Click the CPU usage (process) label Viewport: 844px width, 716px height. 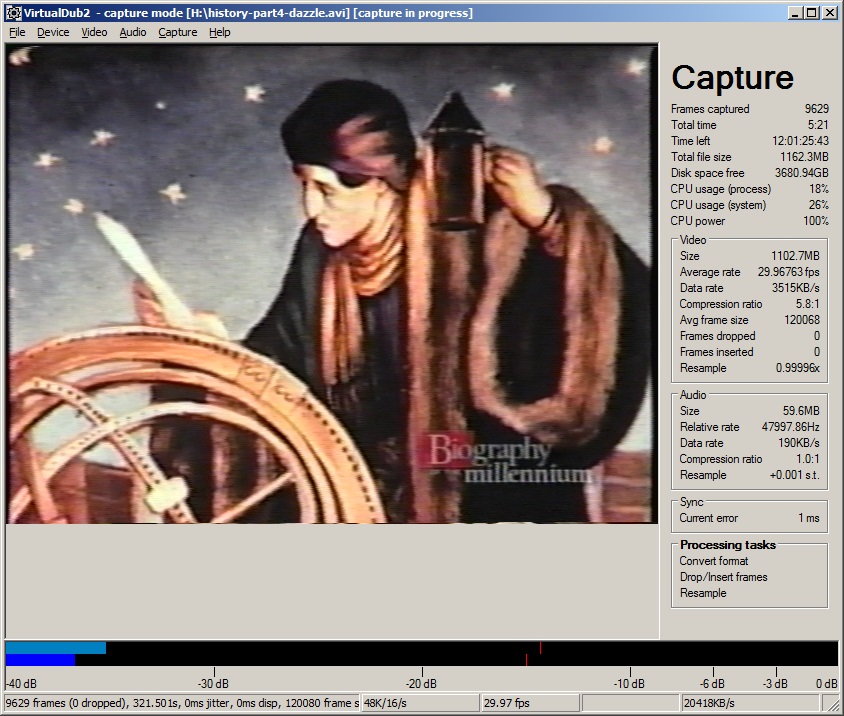pyautogui.click(x=720, y=189)
